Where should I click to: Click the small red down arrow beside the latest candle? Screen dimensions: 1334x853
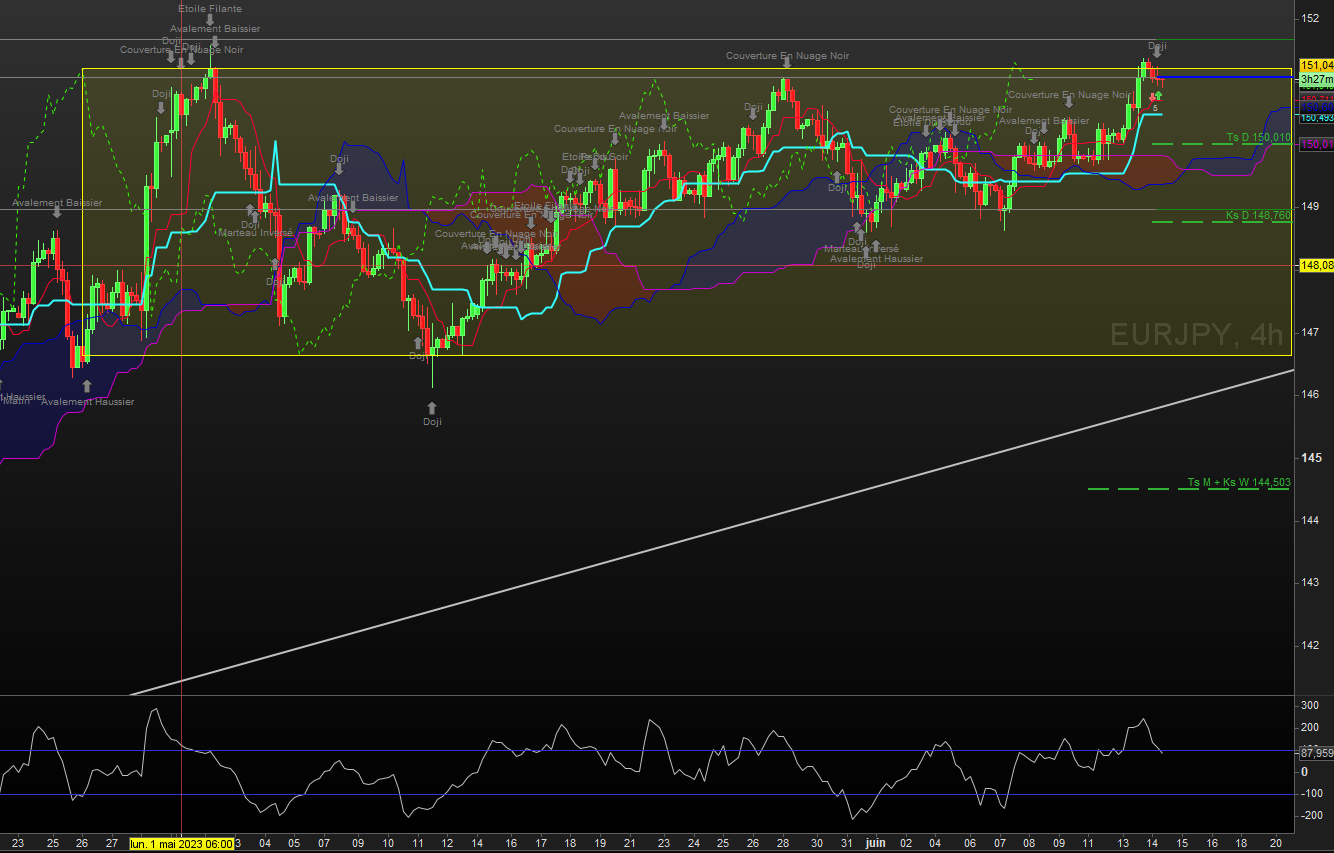[1151, 99]
